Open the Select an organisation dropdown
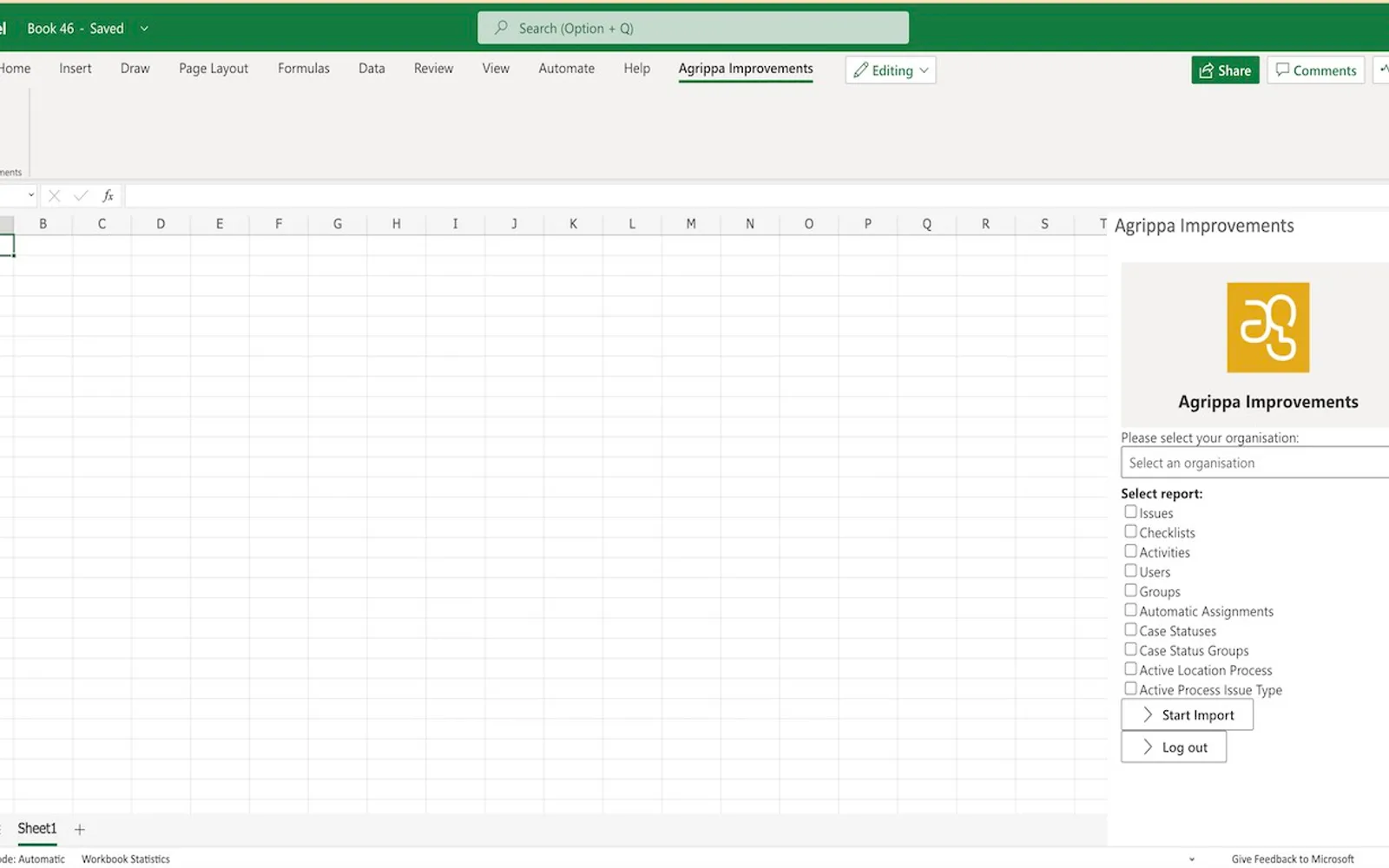Screen dimensions: 1389x868 1254,463
